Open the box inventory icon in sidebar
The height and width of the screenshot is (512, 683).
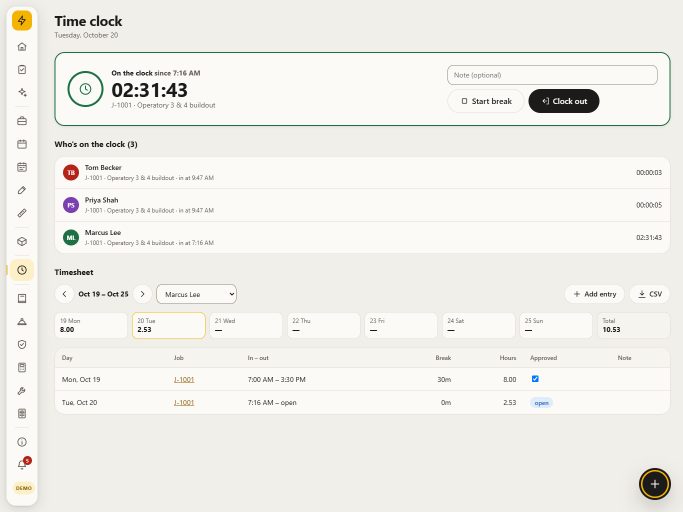[x=22, y=241]
